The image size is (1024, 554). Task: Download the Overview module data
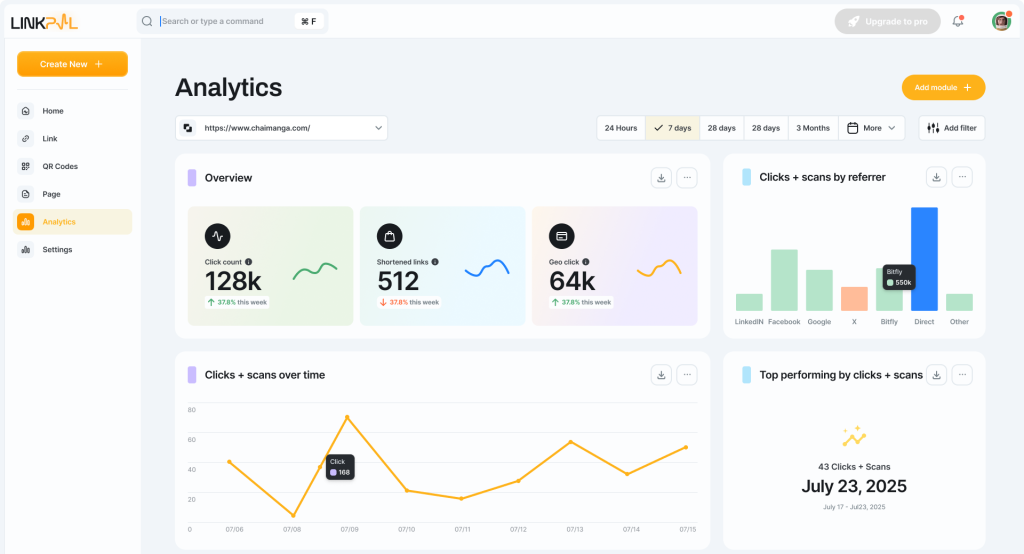tap(661, 178)
